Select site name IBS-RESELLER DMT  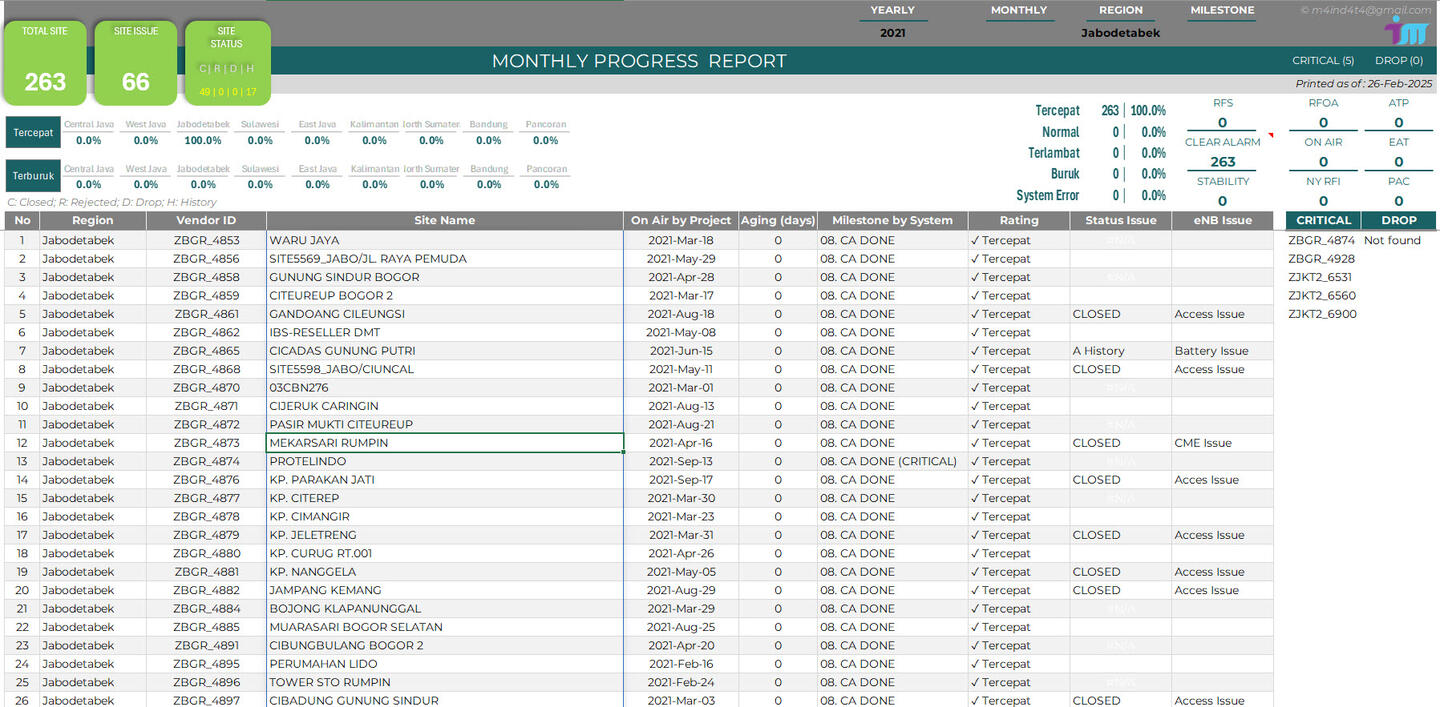coord(445,332)
